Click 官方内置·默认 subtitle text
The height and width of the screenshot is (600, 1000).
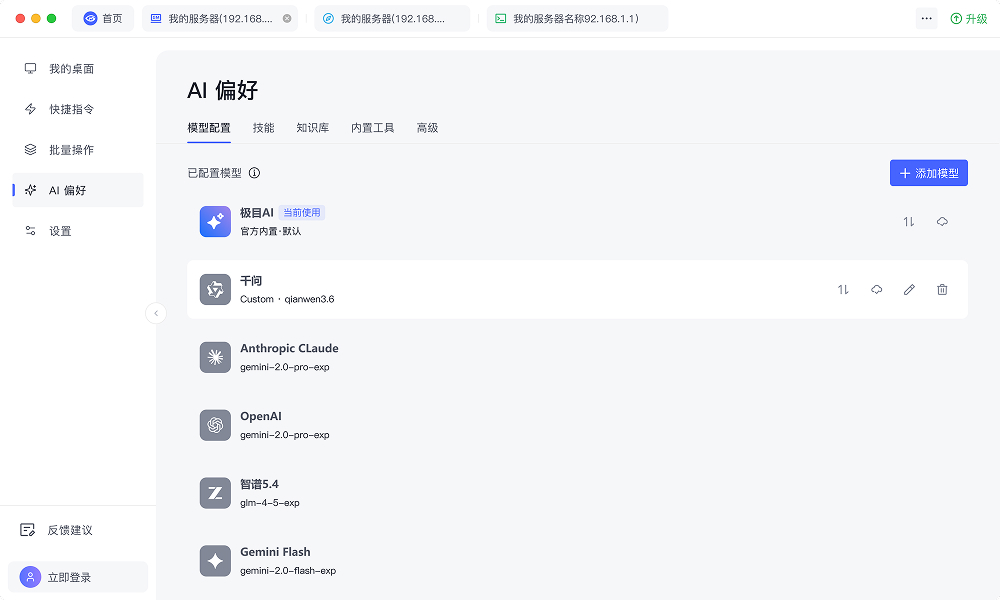pyautogui.click(x=271, y=231)
